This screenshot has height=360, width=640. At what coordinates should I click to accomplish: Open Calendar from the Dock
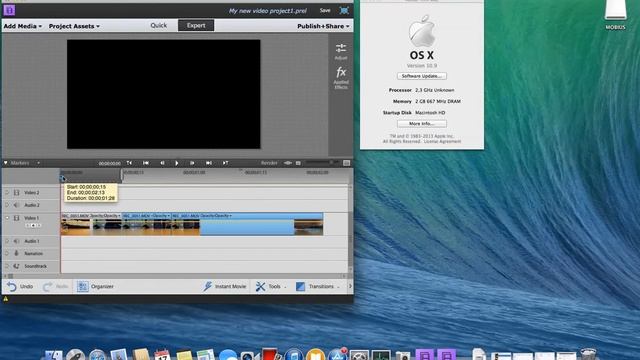point(162,354)
